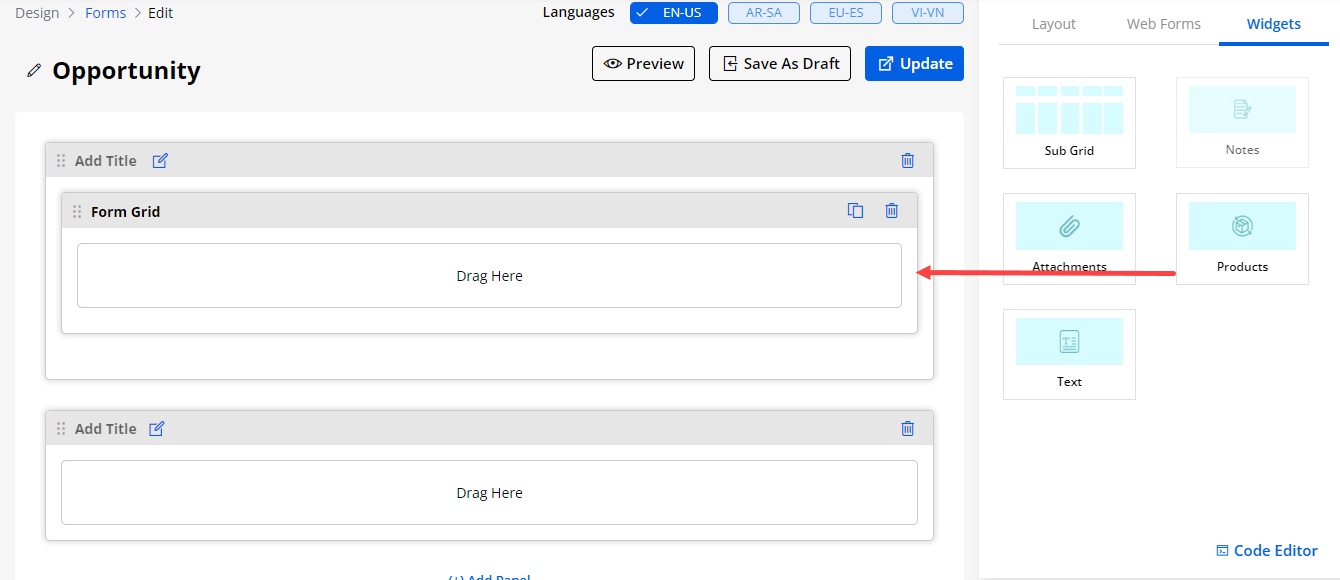
Task: Open the Layout tab
Action: coord(1053,24)
